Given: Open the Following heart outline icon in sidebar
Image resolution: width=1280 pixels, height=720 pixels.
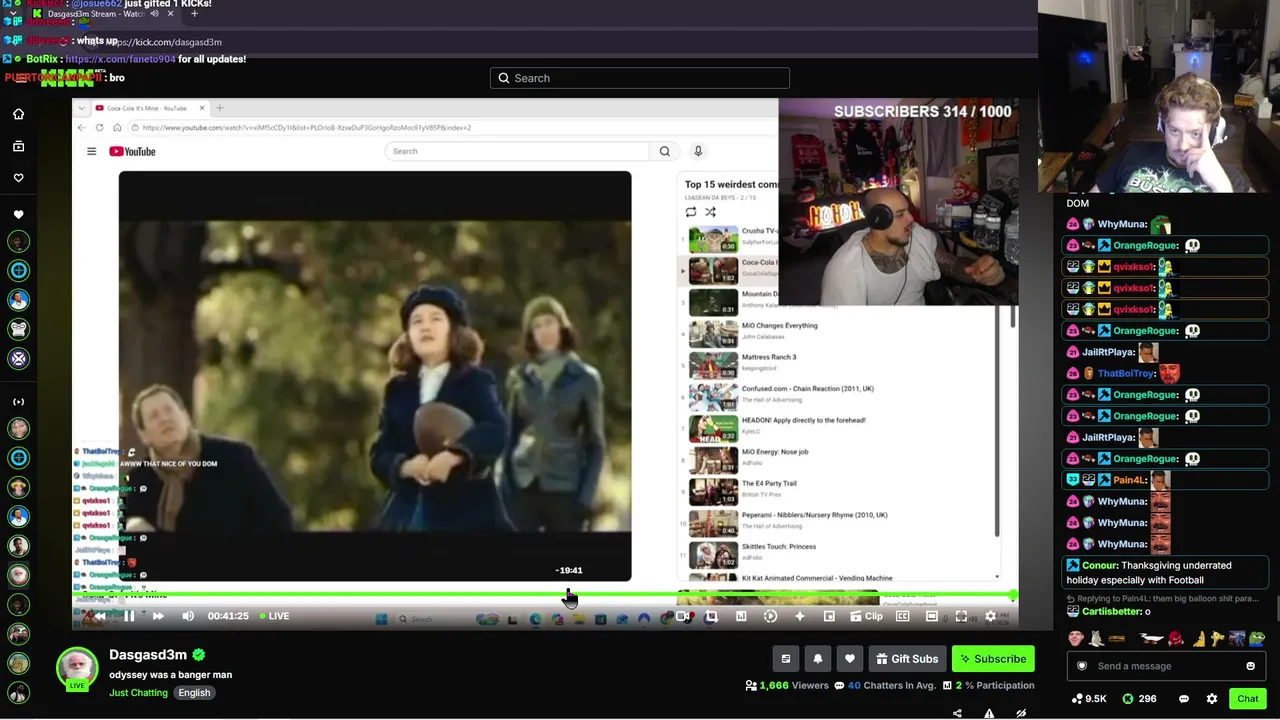Looking at the screenshot, I should point(18,178).
